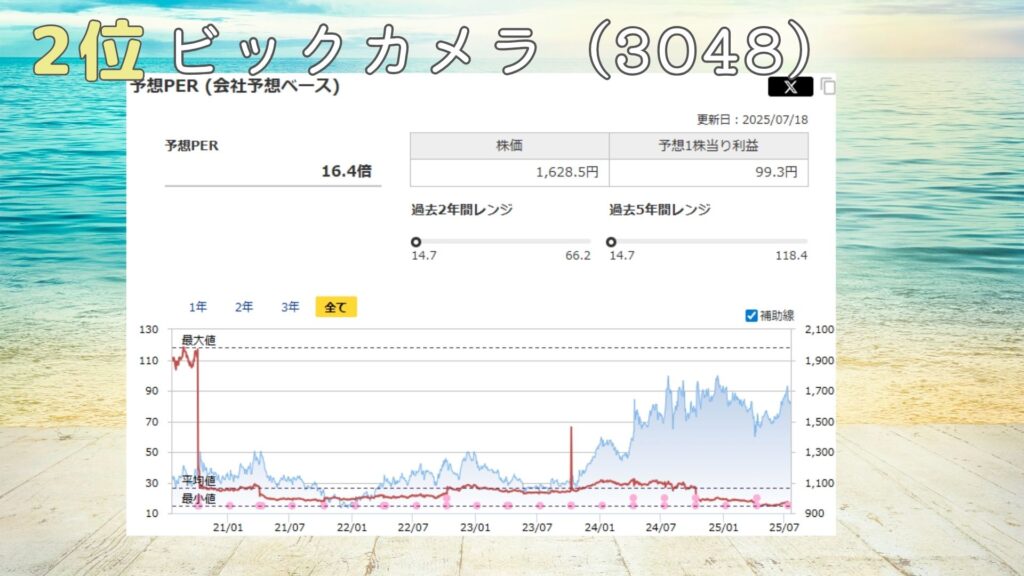Click the X share button
Image resolution: width=1024 pixels, height=576 pixels.
coord(790,87)
